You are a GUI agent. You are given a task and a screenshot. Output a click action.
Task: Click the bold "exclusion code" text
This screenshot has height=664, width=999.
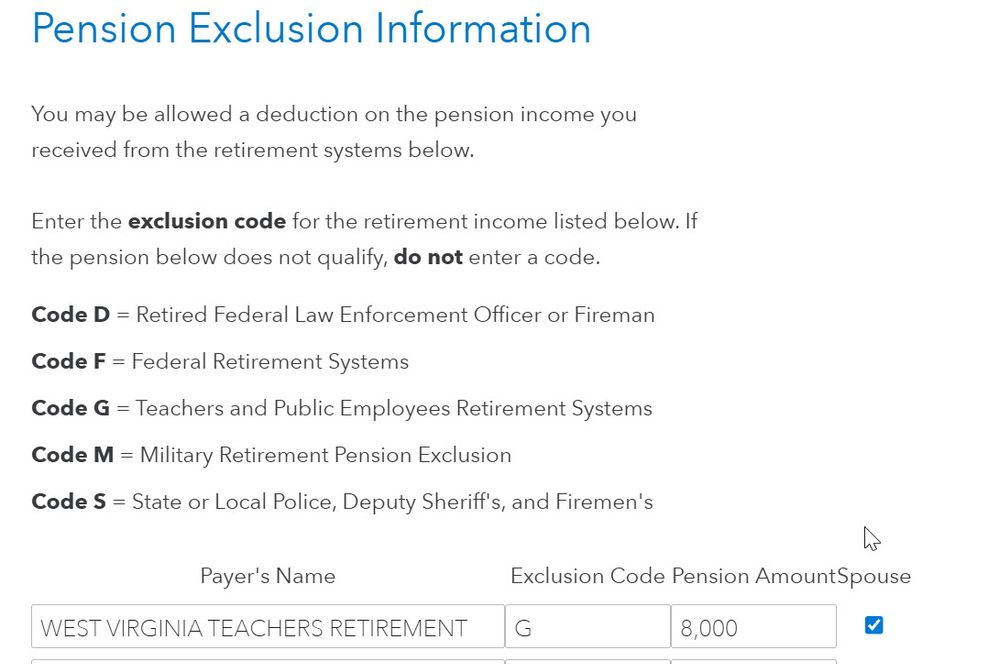206,221
